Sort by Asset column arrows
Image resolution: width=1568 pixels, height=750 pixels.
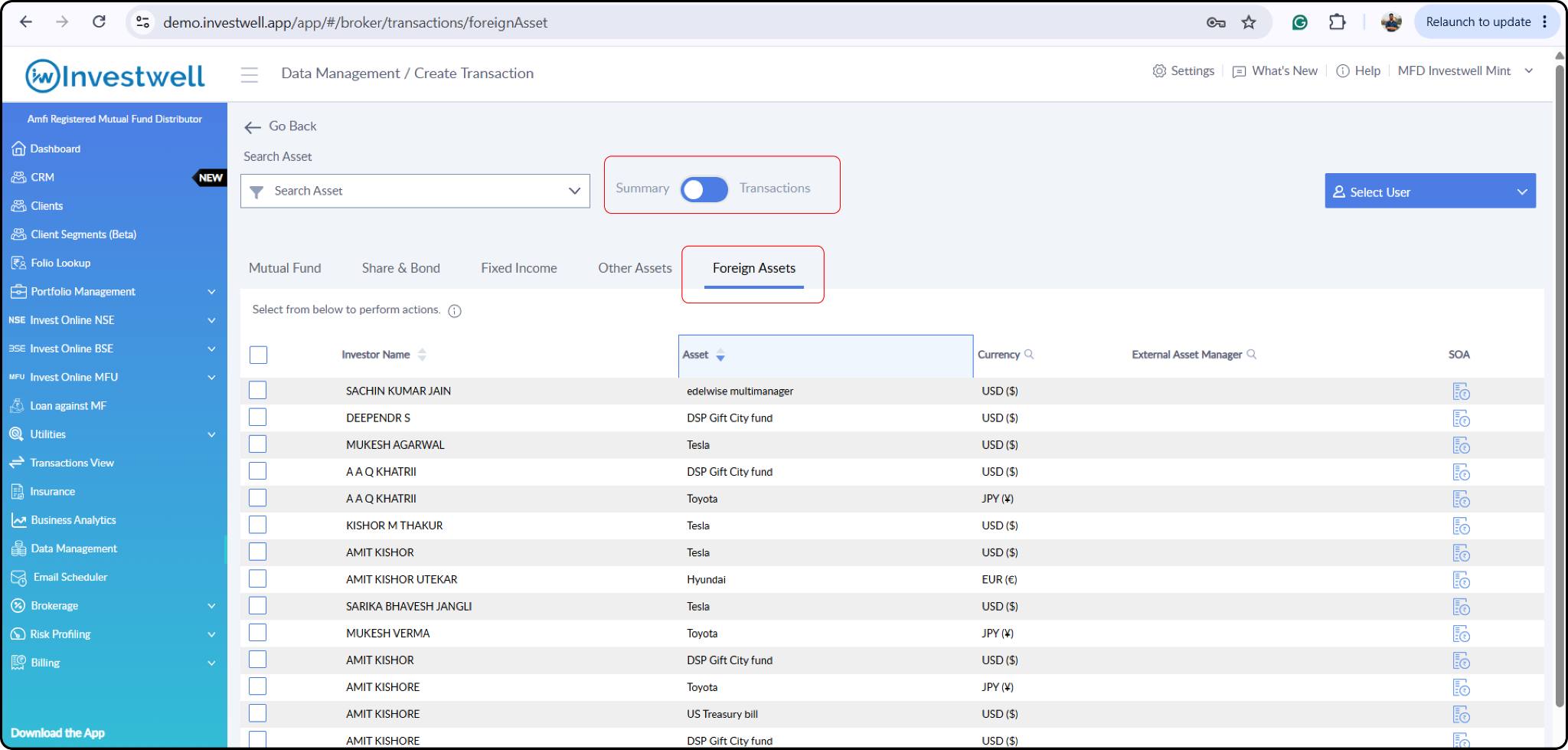click(720, 355)
